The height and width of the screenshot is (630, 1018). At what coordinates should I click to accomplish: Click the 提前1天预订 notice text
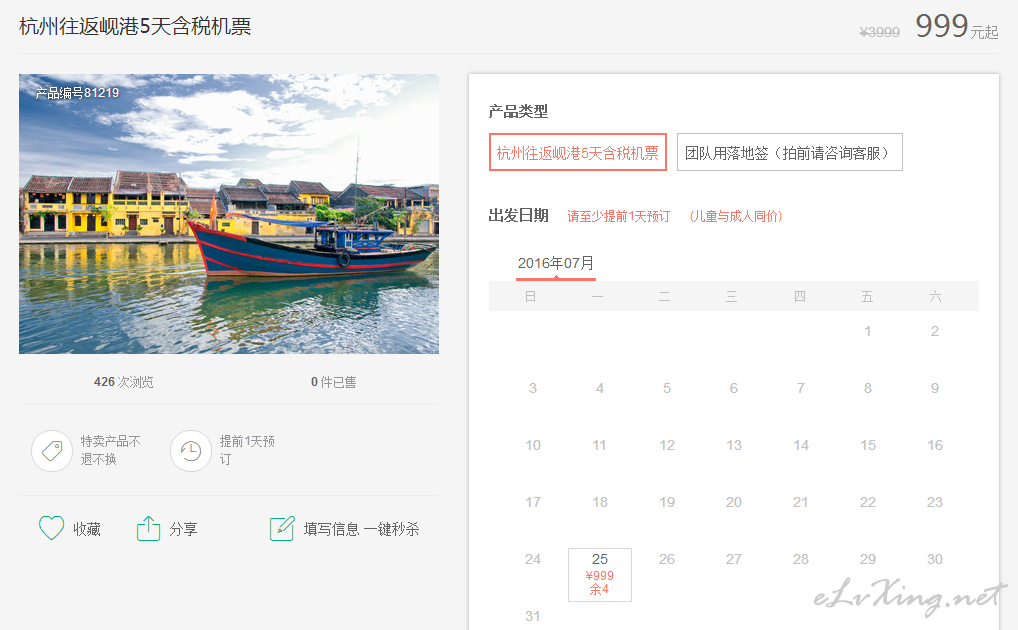tap(247, 450)
